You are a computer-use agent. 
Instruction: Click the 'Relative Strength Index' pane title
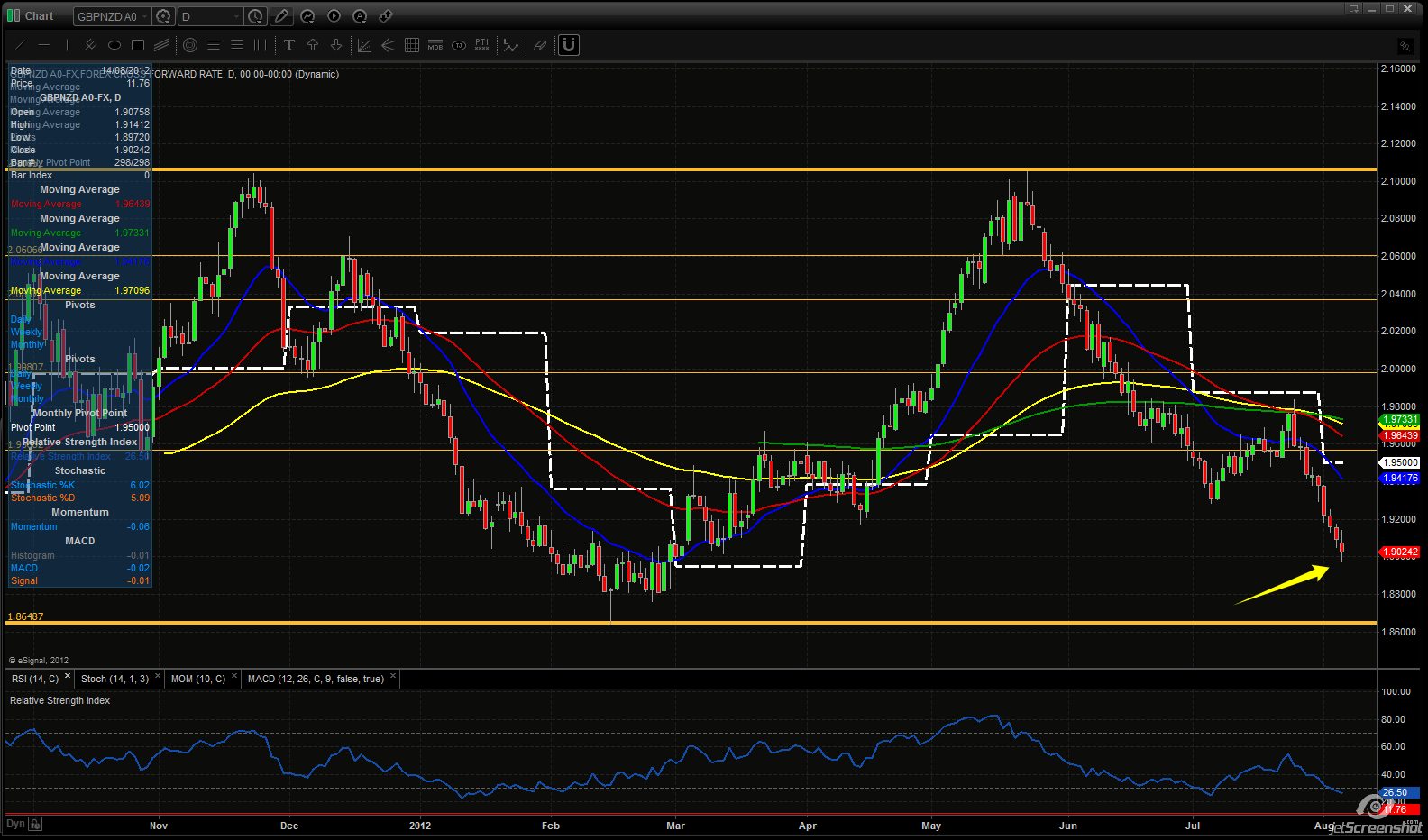[x=59, y=700]
